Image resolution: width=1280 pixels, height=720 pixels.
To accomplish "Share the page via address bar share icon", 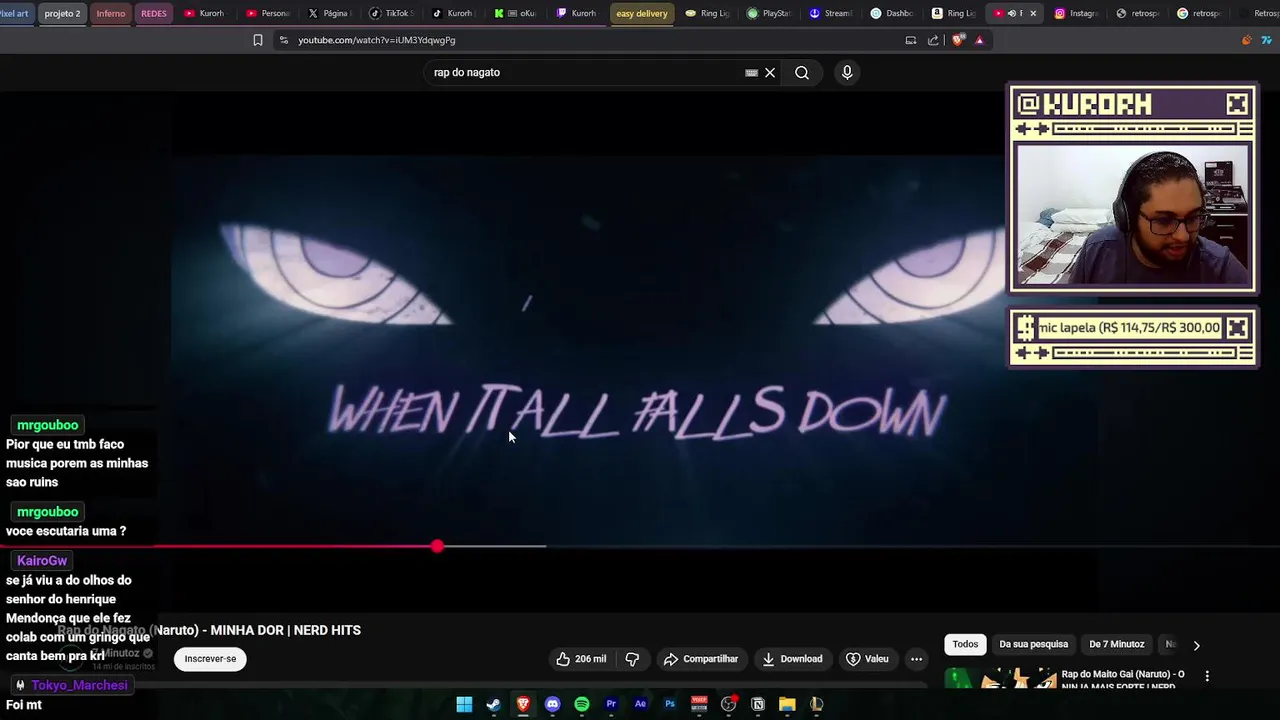I will click(933, 40).
